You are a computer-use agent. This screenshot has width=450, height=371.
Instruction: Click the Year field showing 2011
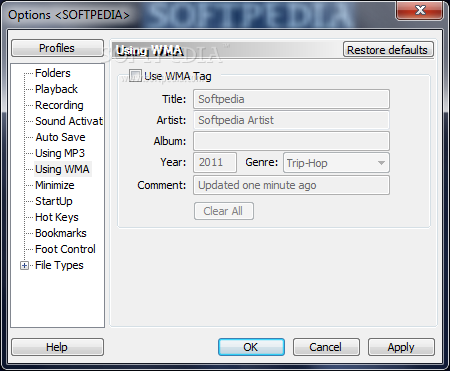[x=215, y=162]
